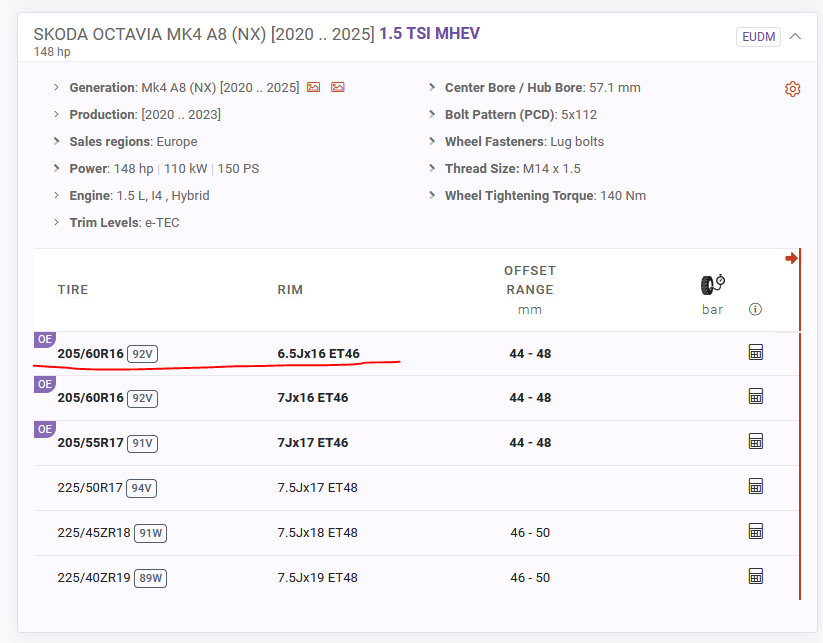Image resolution: width=823 pixels, height=643 pixels.
Task: Click rim 6.5Jx16 ET46
Action: [319, 354]
